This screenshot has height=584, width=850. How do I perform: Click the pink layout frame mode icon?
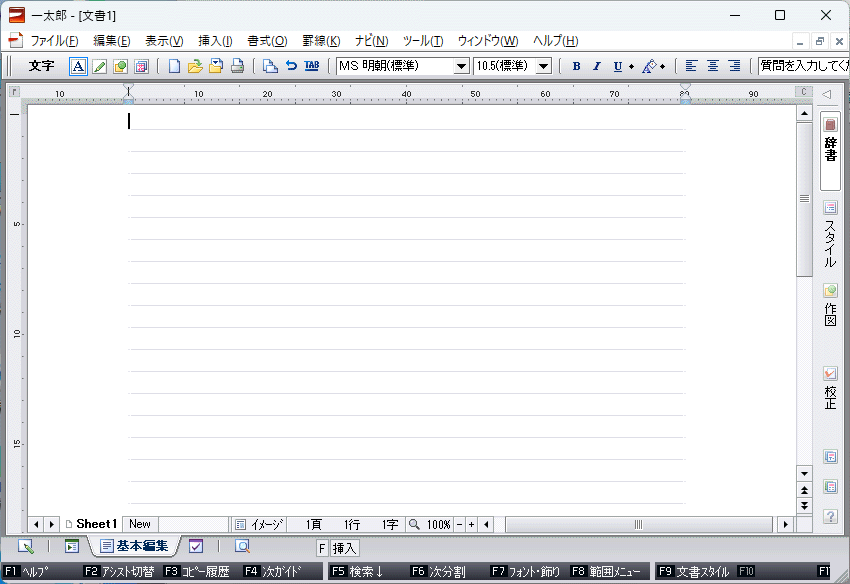click(141, 66)
